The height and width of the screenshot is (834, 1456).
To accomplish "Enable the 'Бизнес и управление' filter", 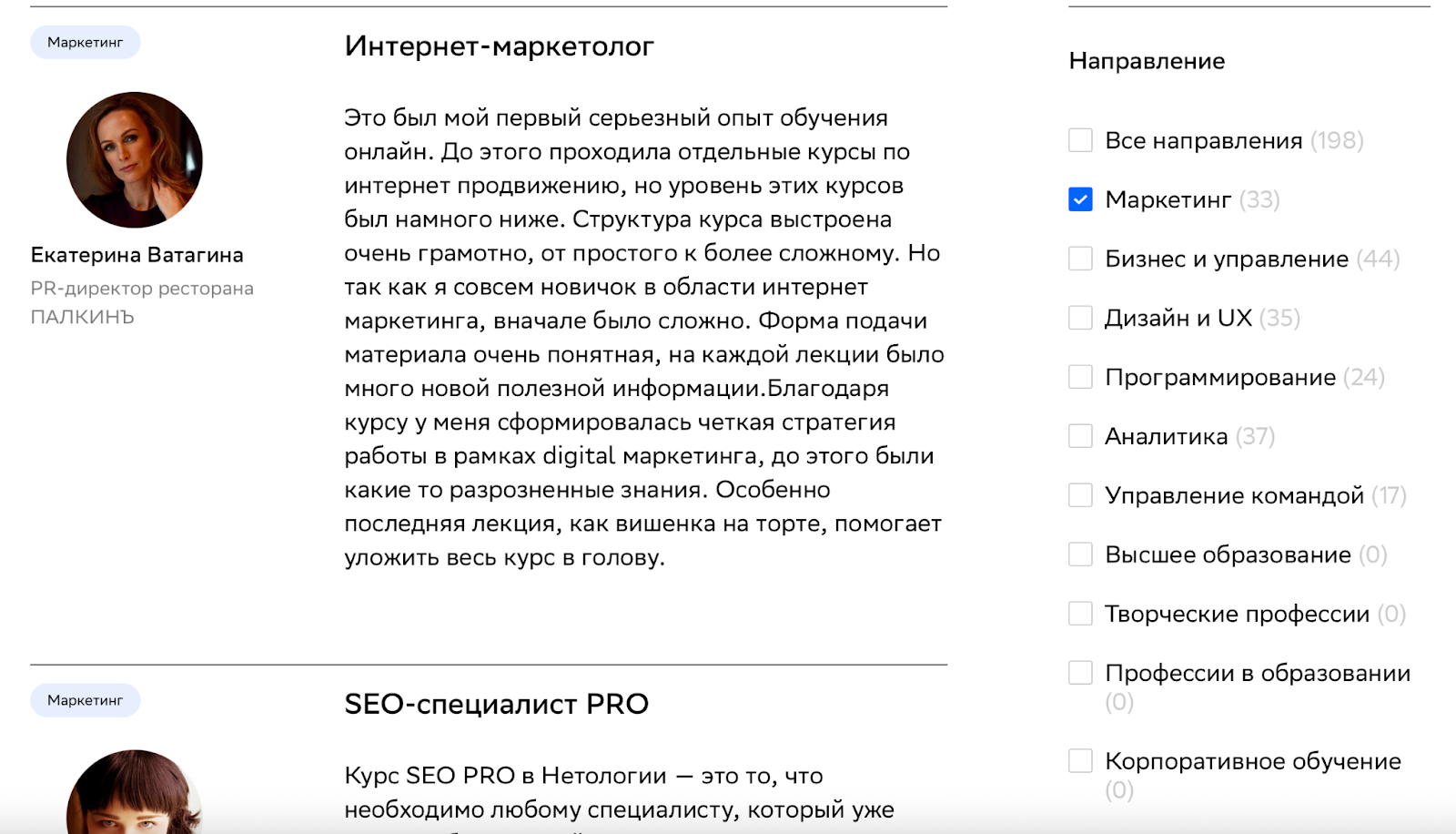I will click(1080, 259).
